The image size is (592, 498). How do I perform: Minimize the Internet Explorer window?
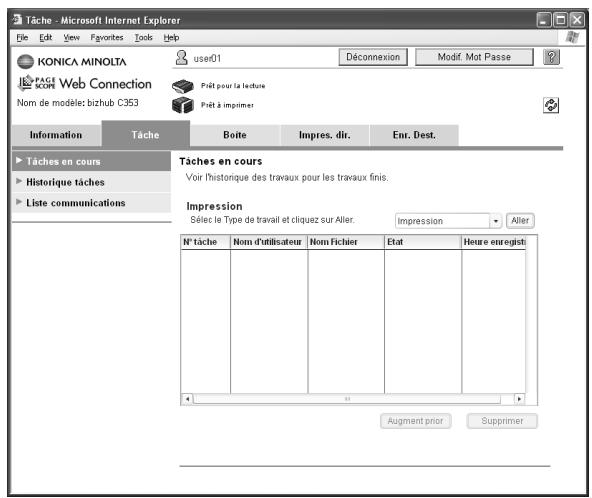click(x=544, y=20)
